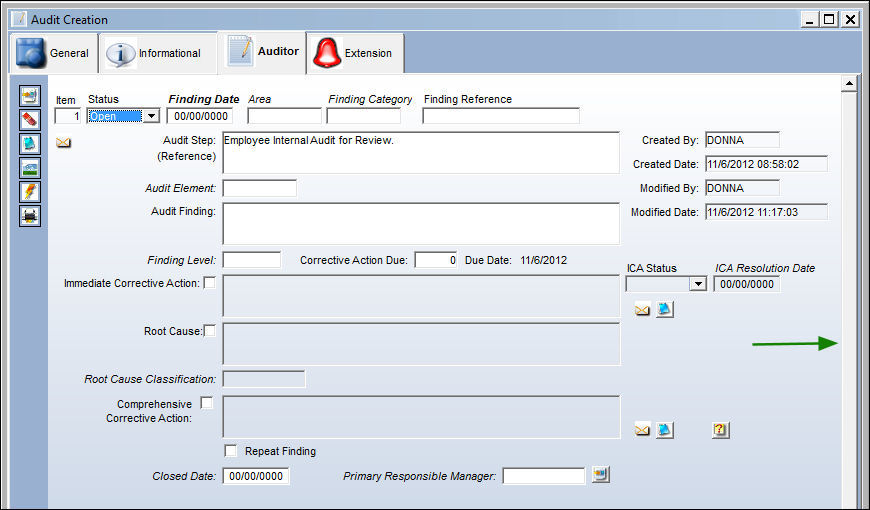Click the lightning bolt icon in the sidebar
870x510 pixels.
click(30, 191)
